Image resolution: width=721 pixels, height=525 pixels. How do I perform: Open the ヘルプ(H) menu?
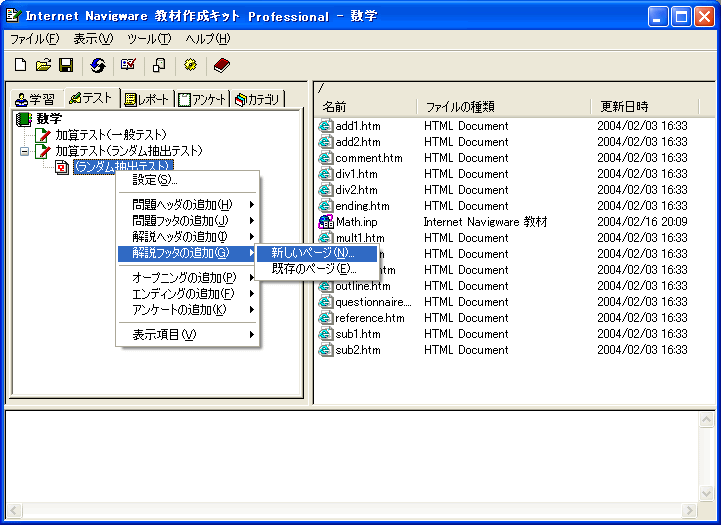point(208,39)
